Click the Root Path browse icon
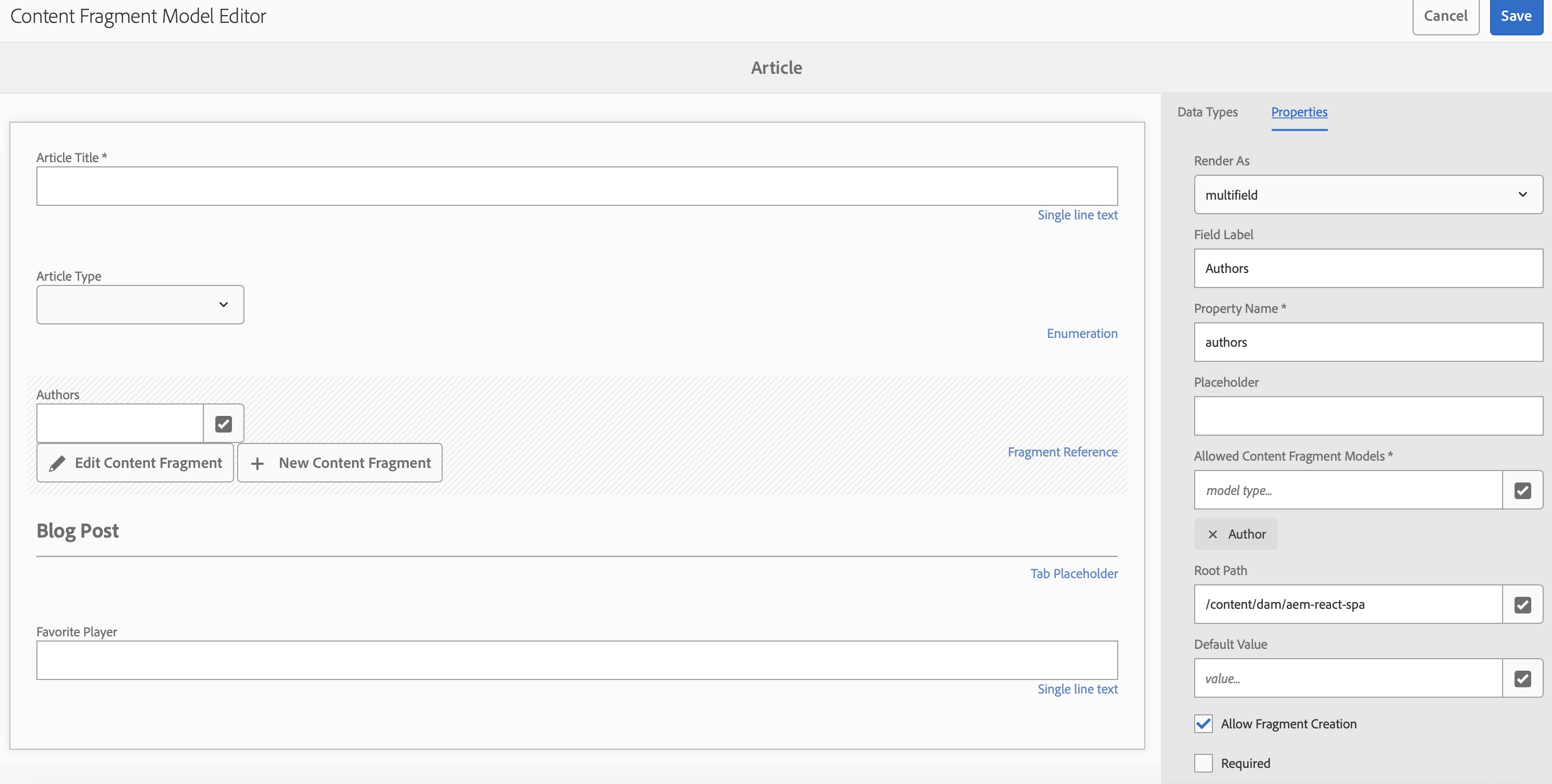Screen dimensions: 1552x784 click(1522, 604)
